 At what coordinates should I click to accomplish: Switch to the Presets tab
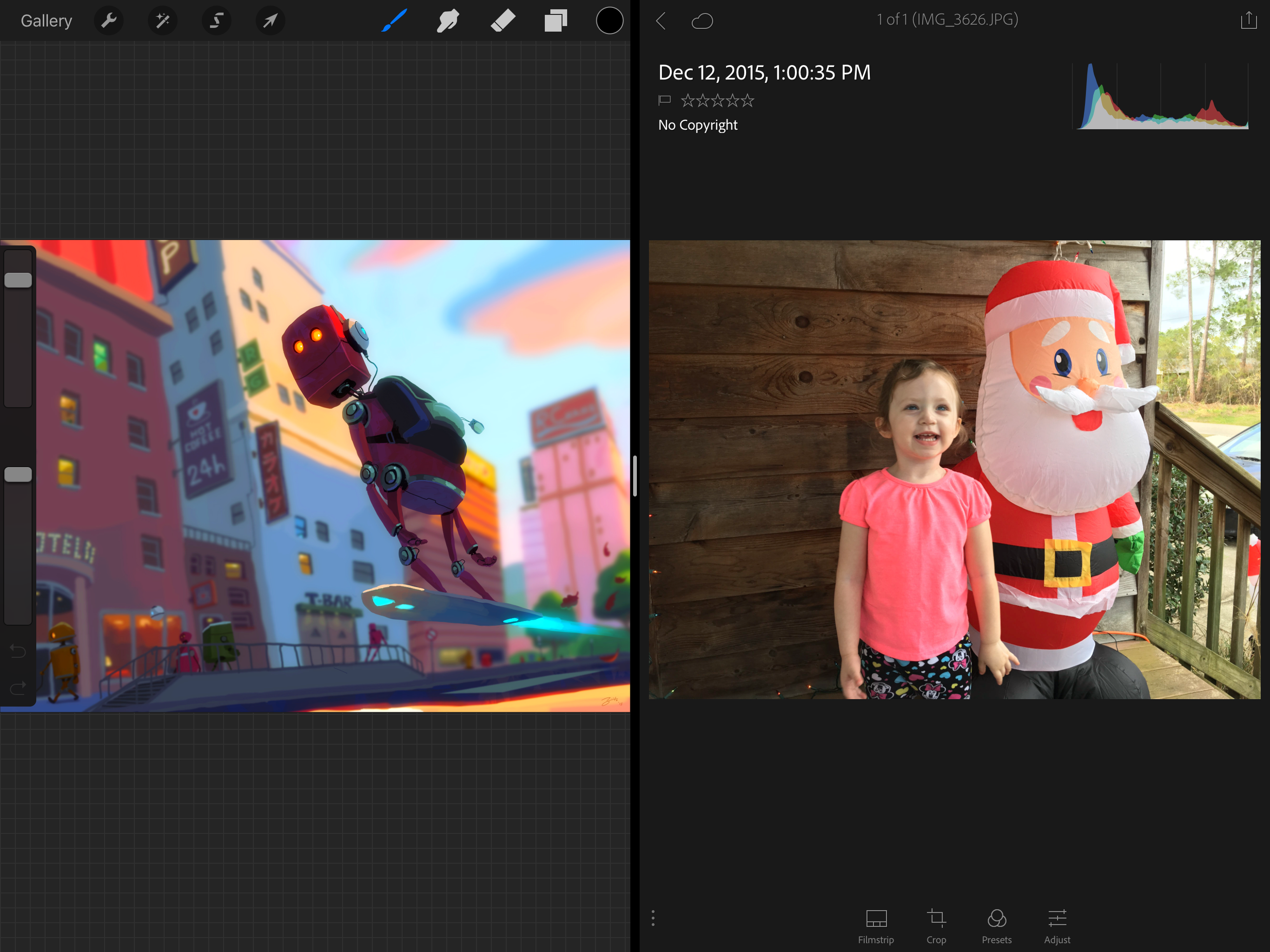(996, 926)
